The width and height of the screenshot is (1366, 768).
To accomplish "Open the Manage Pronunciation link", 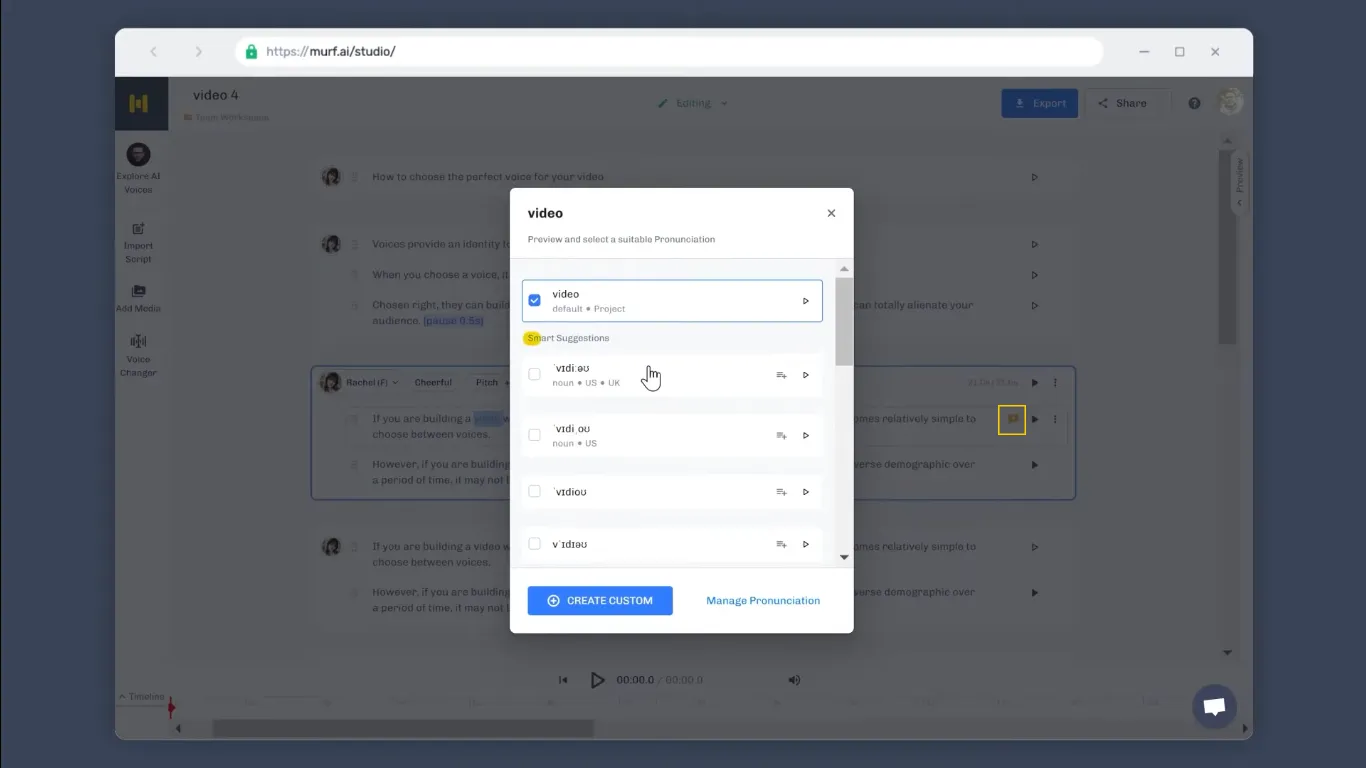I will pos(763,601).
